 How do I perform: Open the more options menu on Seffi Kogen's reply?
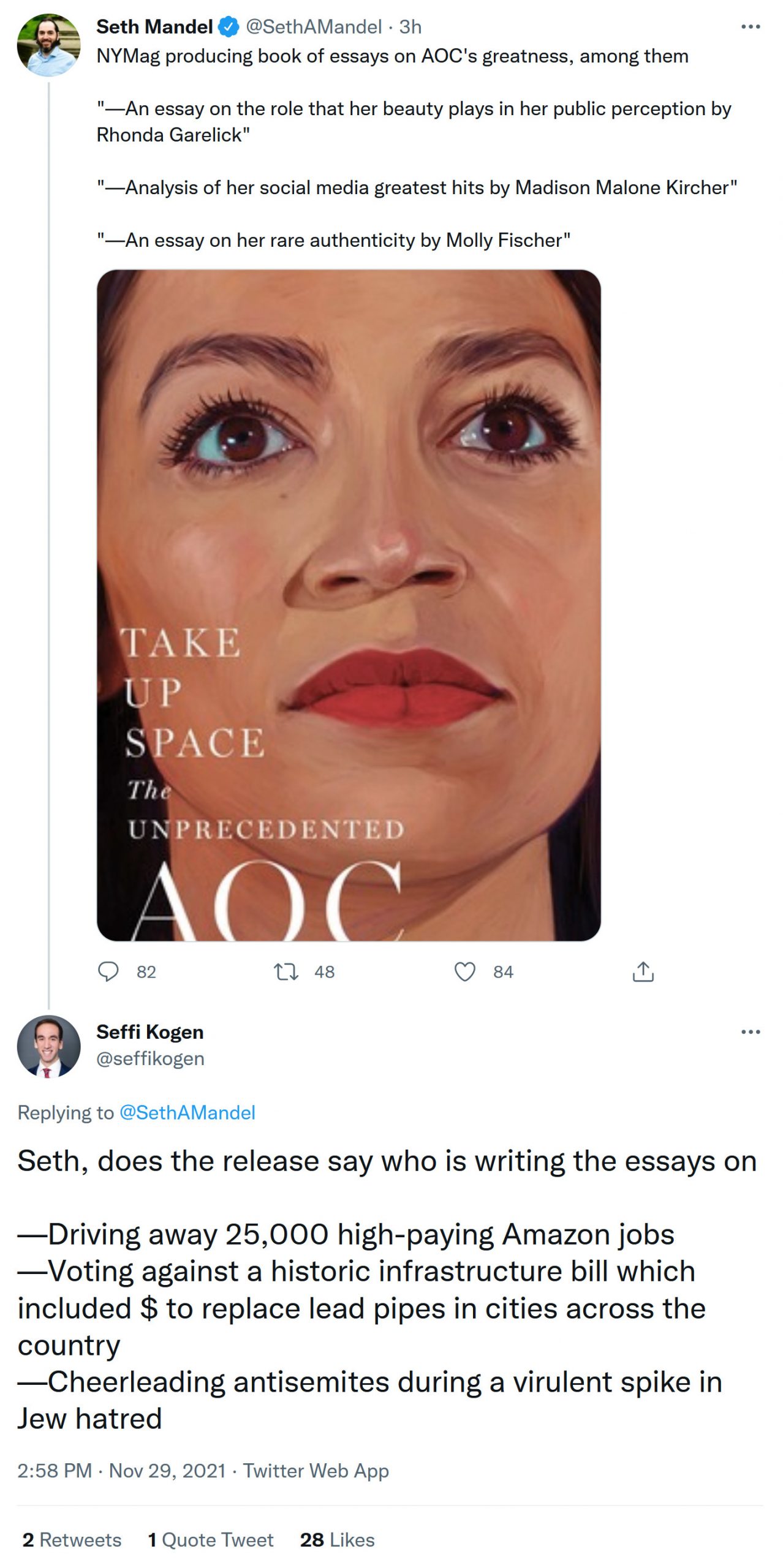click(x=750, y=1032)
